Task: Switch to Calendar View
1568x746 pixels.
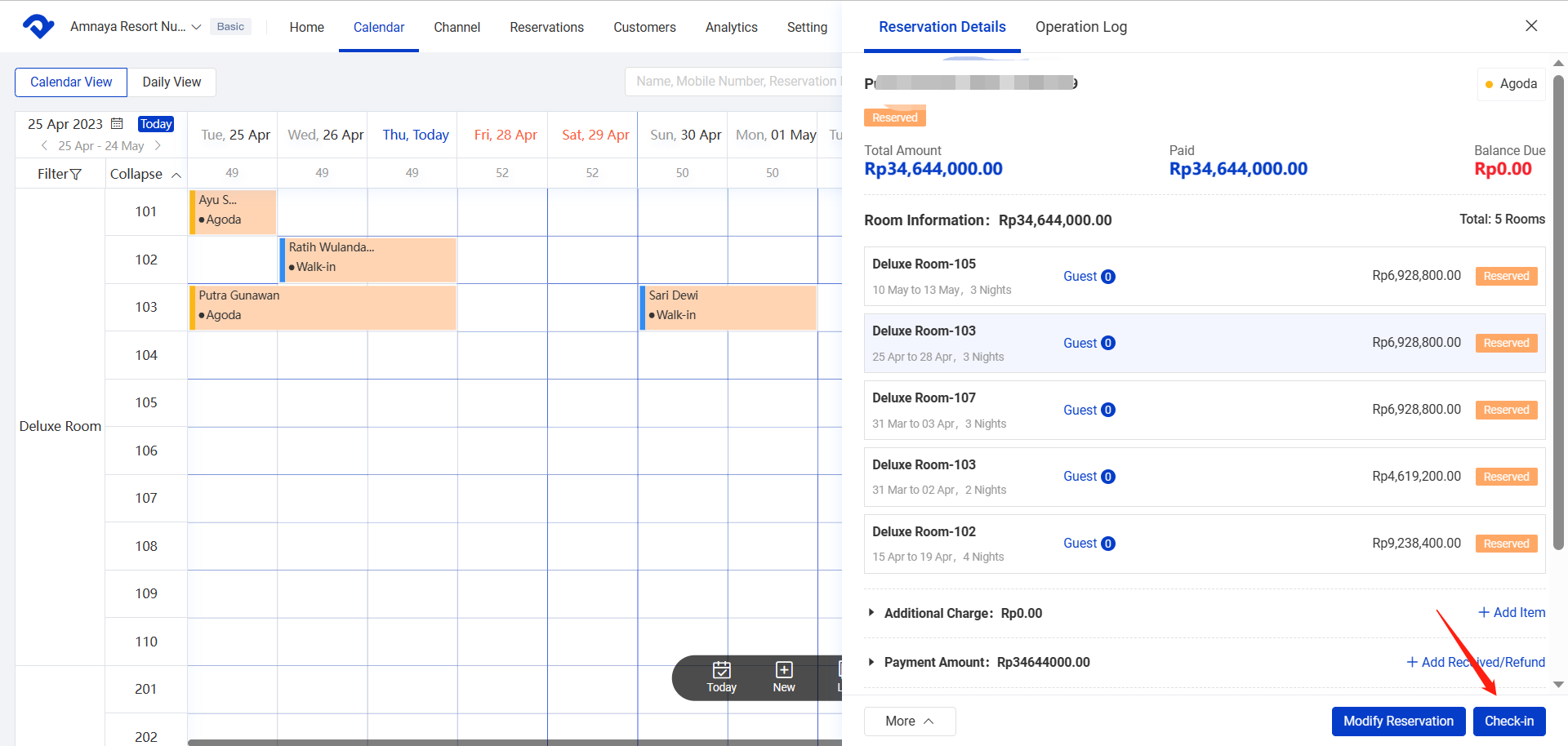Action: (71, 82)
